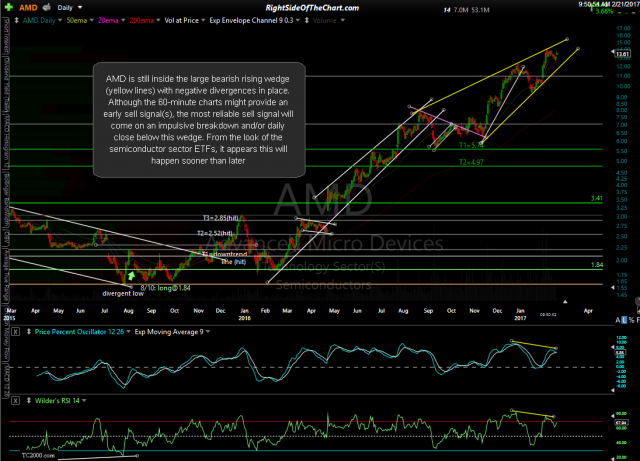Open the Wilder's RSI 14 dropdown

(84, 401)
